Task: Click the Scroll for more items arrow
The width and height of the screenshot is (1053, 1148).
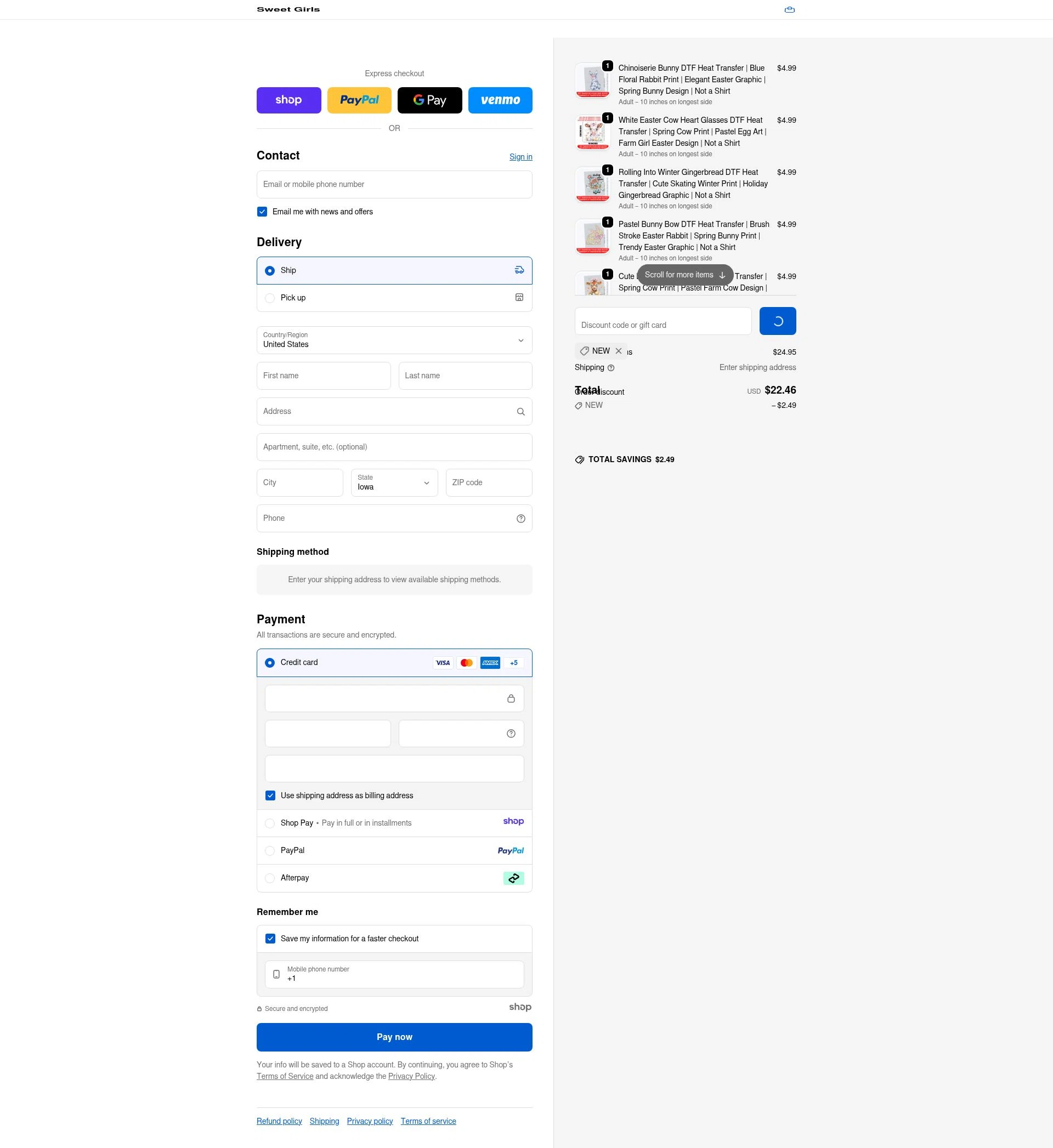Action: pos(722,275)
